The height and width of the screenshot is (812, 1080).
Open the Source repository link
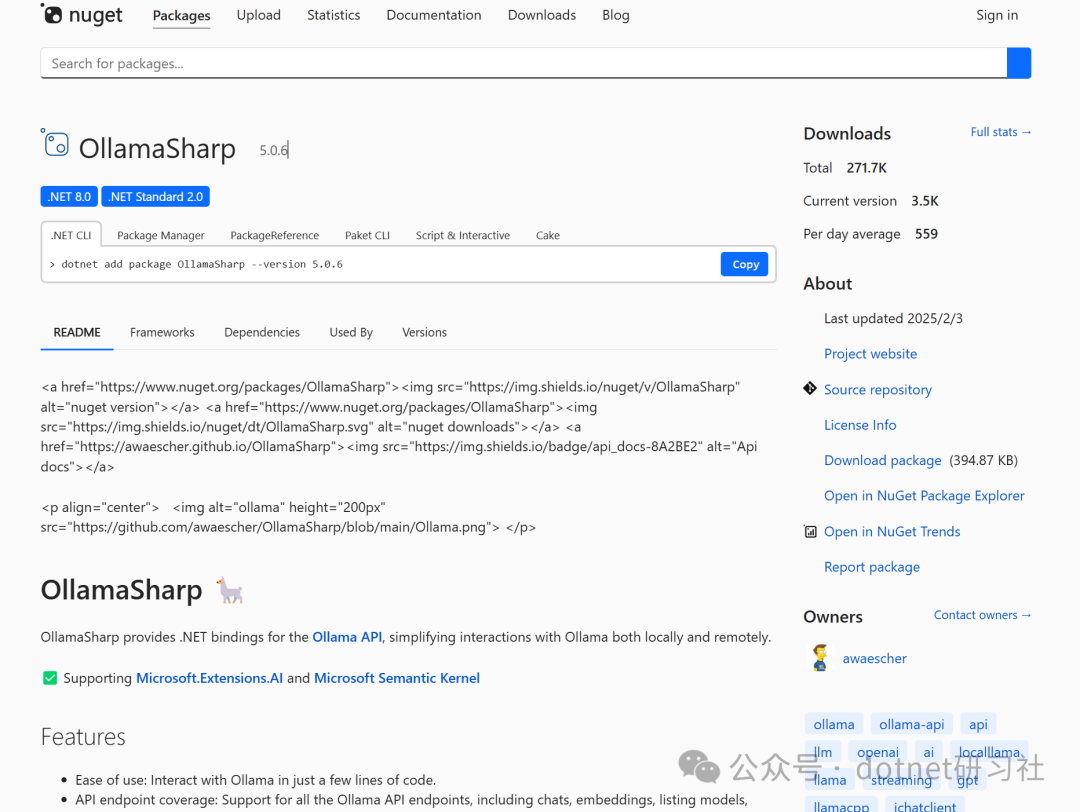(878, 390)
